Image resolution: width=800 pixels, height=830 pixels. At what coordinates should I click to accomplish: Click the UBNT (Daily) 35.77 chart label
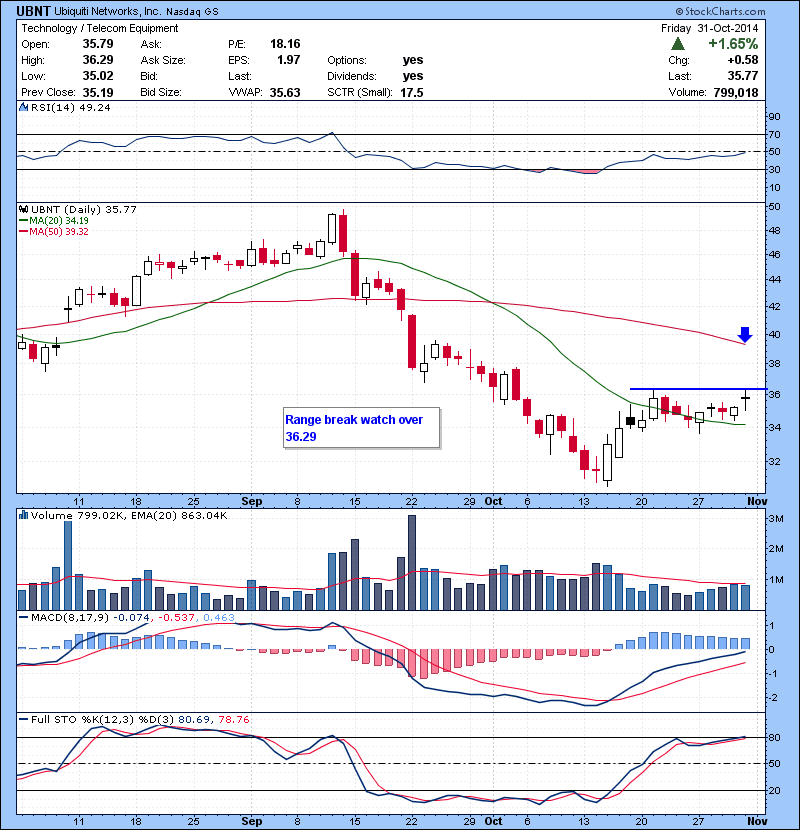[84, 210]
